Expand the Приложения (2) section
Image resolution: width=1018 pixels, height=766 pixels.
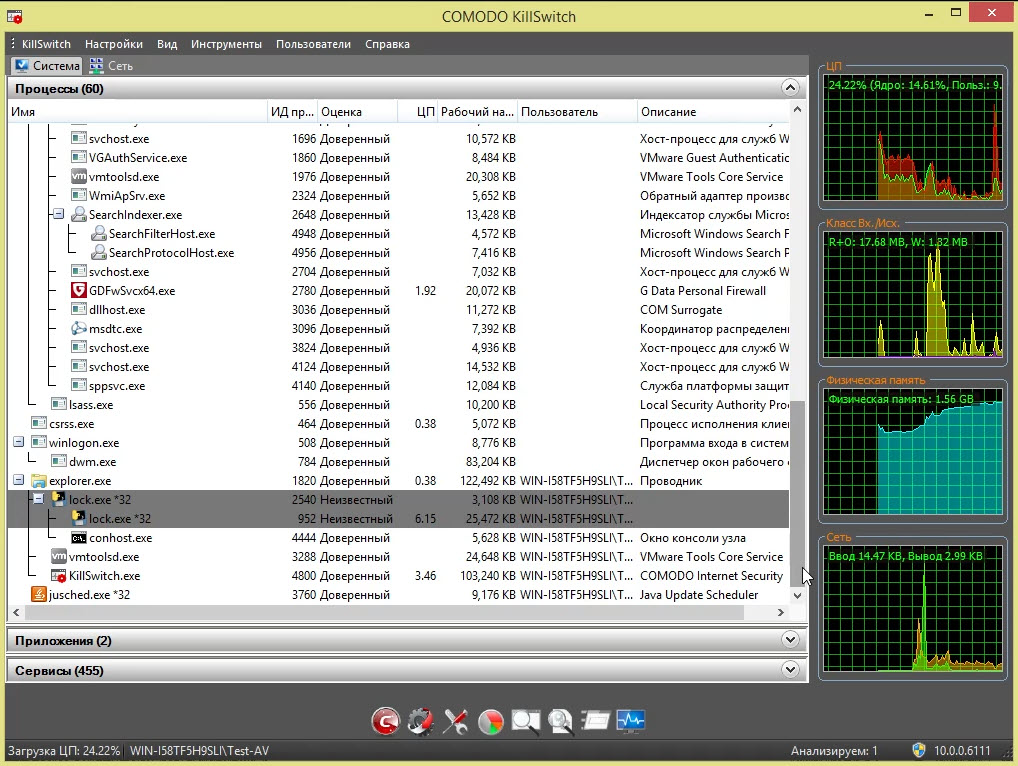tap(790, 640)
